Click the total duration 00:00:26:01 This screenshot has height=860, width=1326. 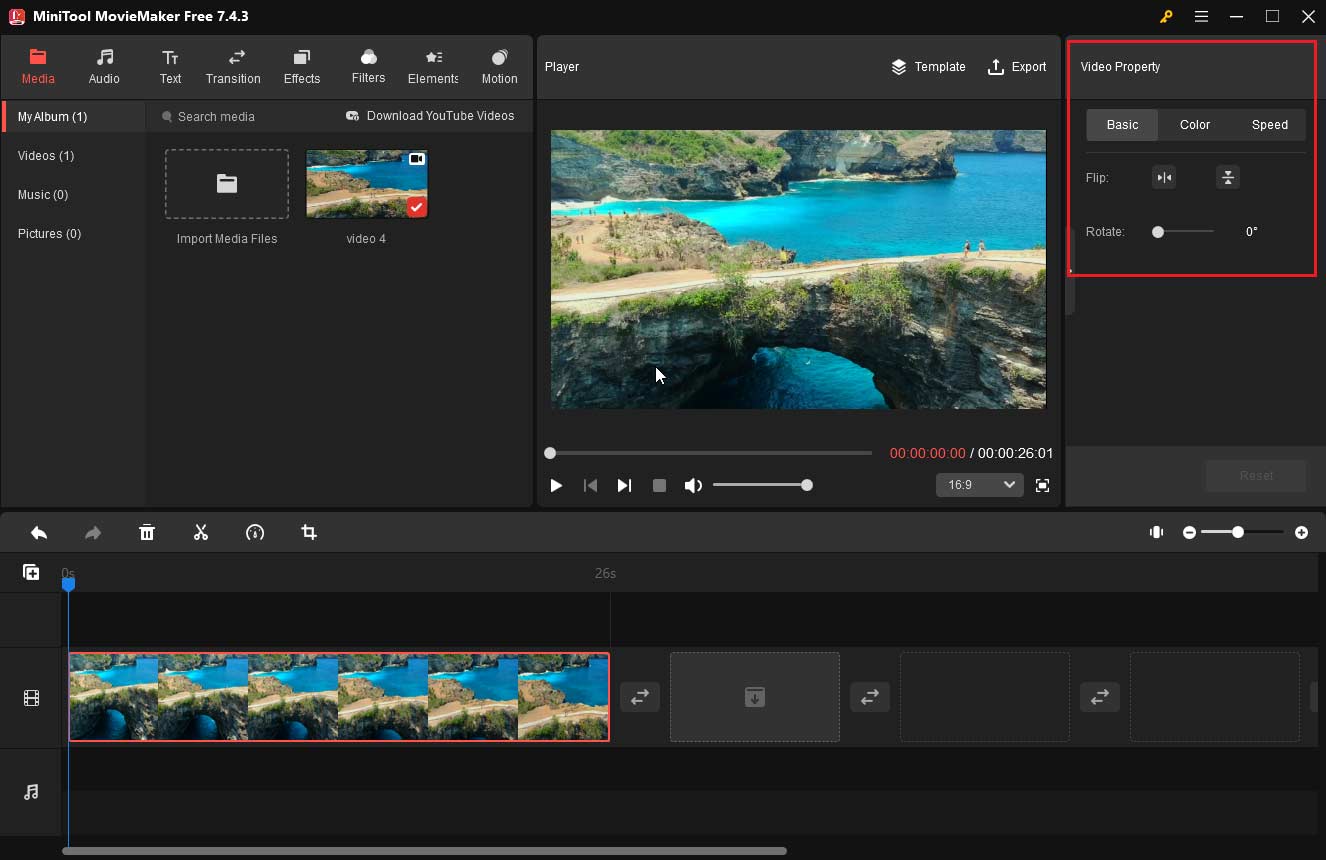1015,453
